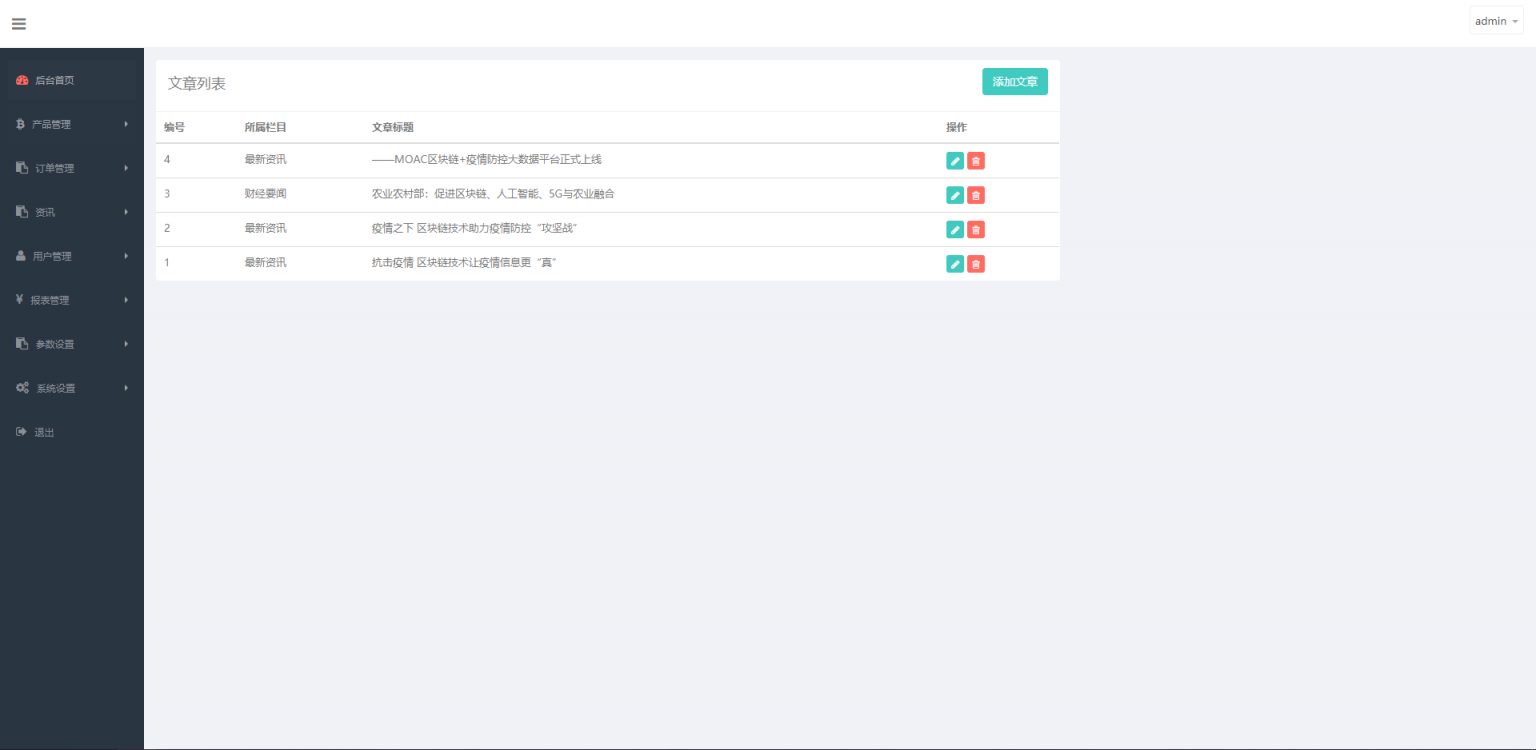Expand the 用户管理 submenu arrow
Image resolution: width=1536 pixels, height=750 pixels.
[126, 256]
